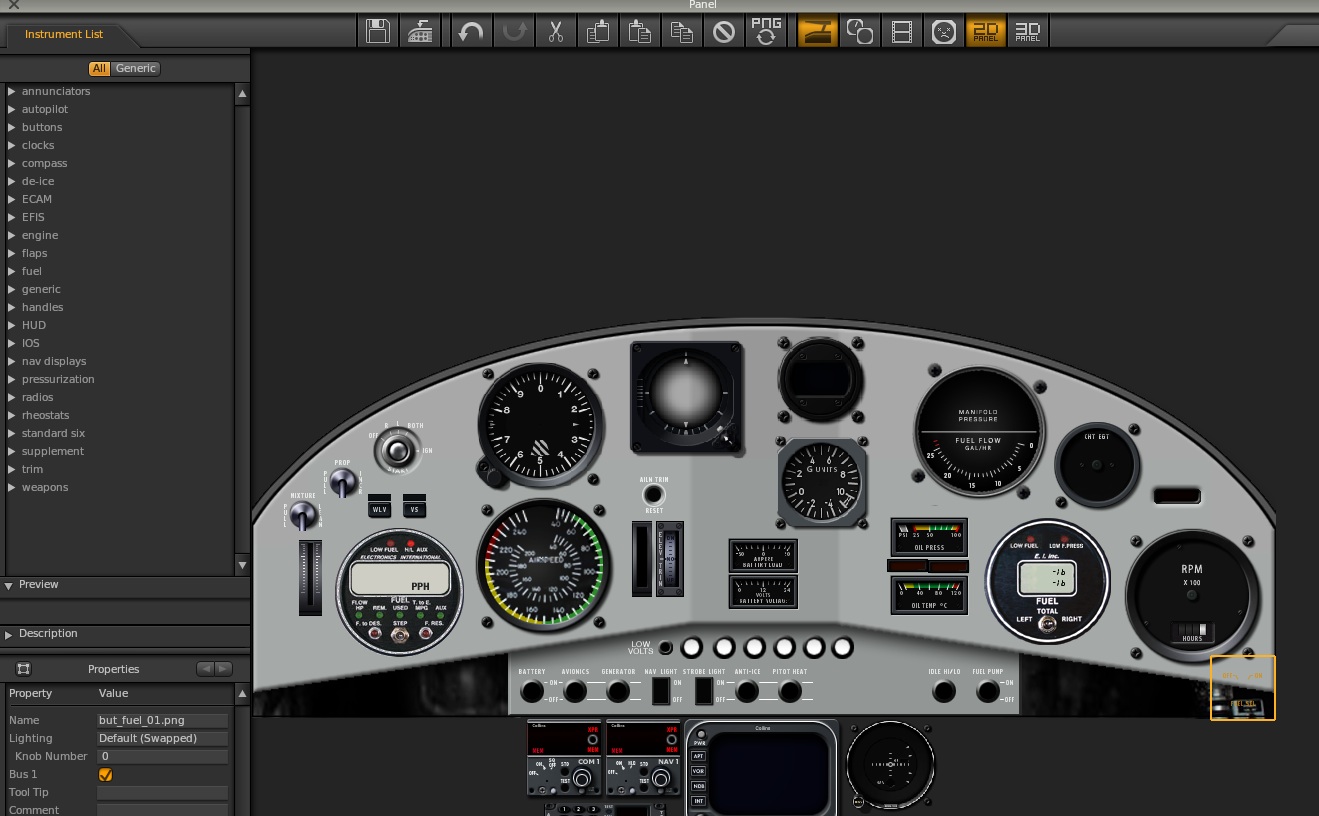Screen dimensions: 1319x816
Task: Expand the ECAM category
Action: pos(12,199)
